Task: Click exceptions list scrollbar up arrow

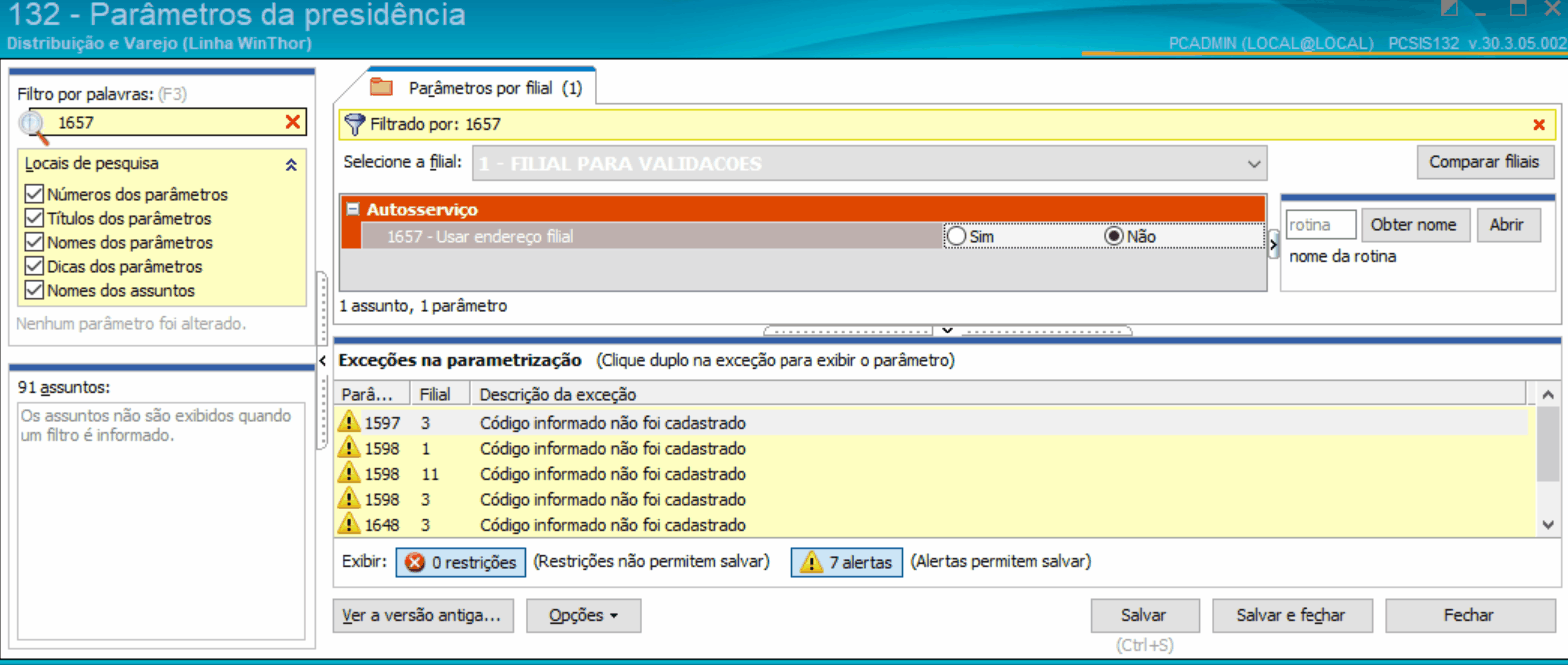Action: 1548,395
